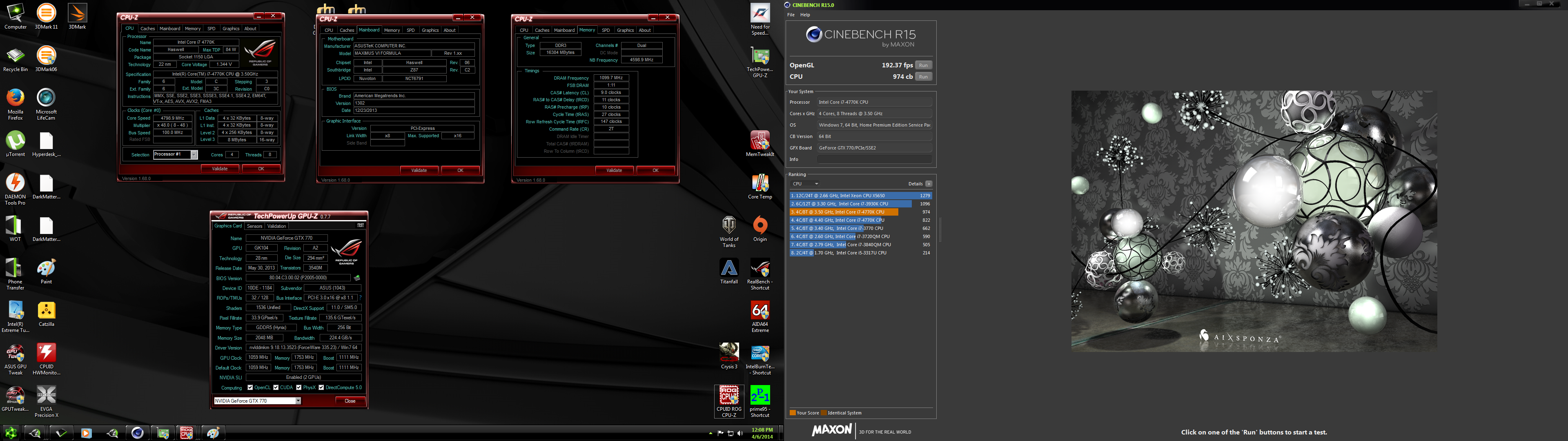Click OK in CPU-Z Mainboard window

click(460, 171)
